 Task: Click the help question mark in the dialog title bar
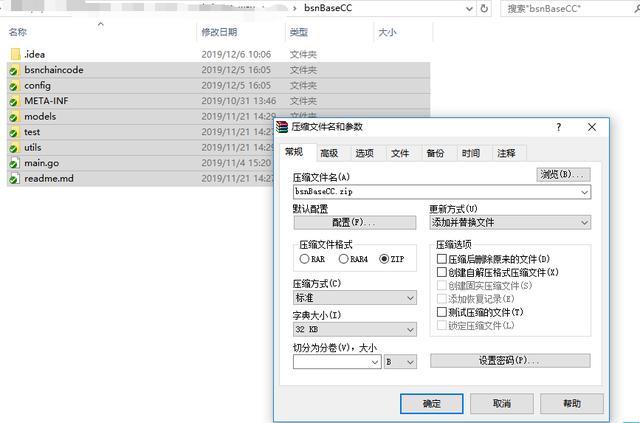click(x=558, y=127)
